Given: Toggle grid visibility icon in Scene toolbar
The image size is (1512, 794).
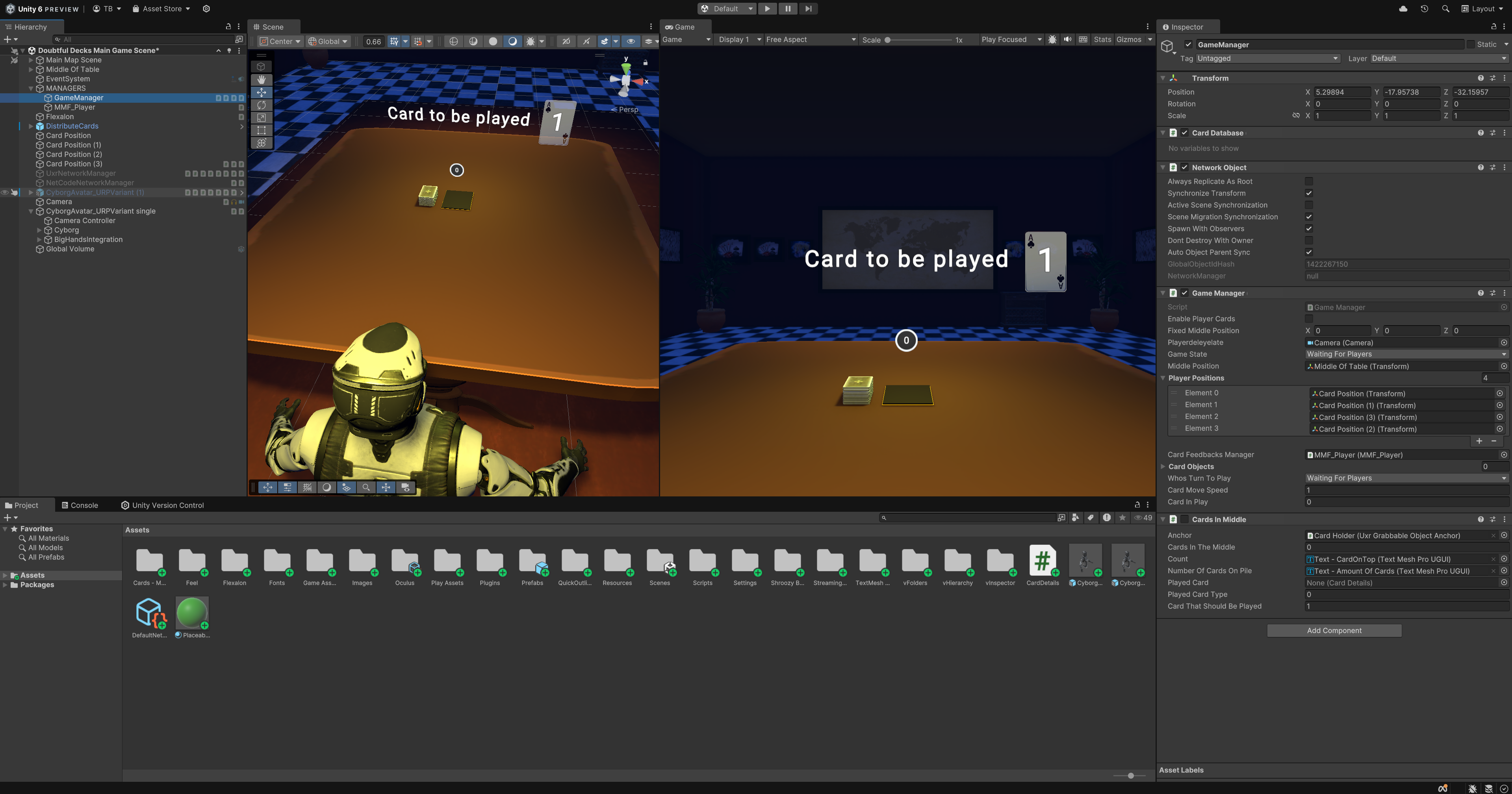Looking at the screenshot, I should [x=394, y=41].
